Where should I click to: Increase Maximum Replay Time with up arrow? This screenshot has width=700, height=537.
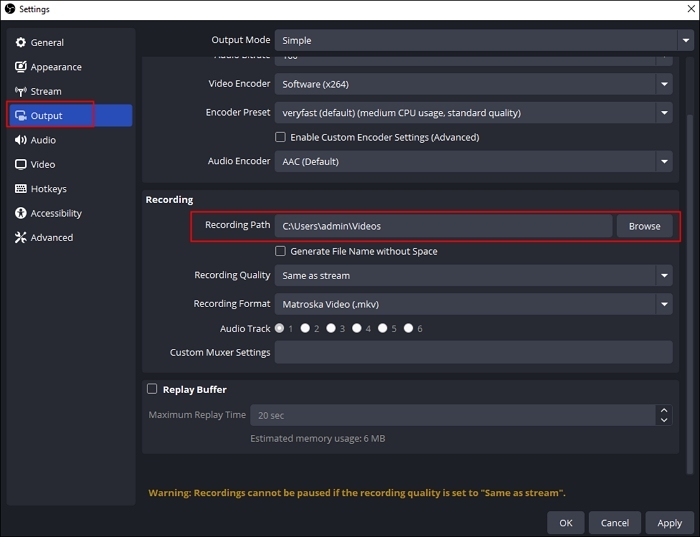point(665,410)
